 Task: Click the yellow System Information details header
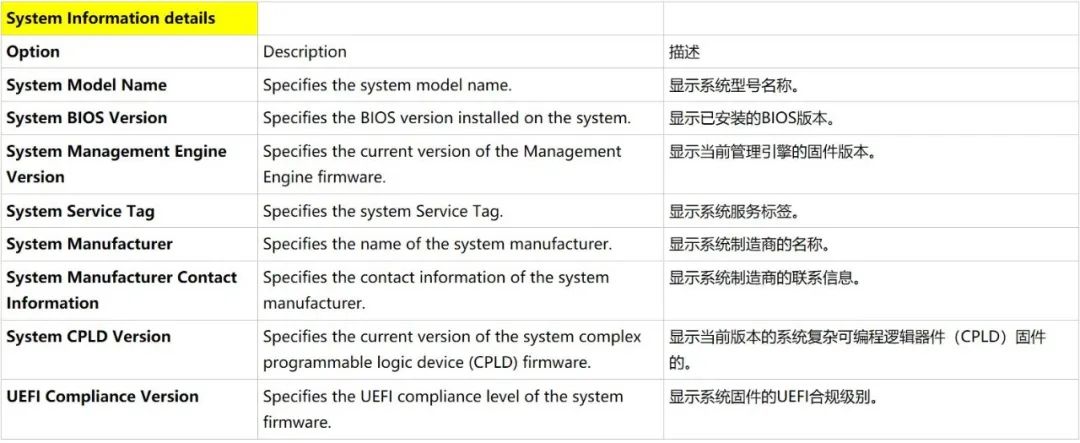129,19
